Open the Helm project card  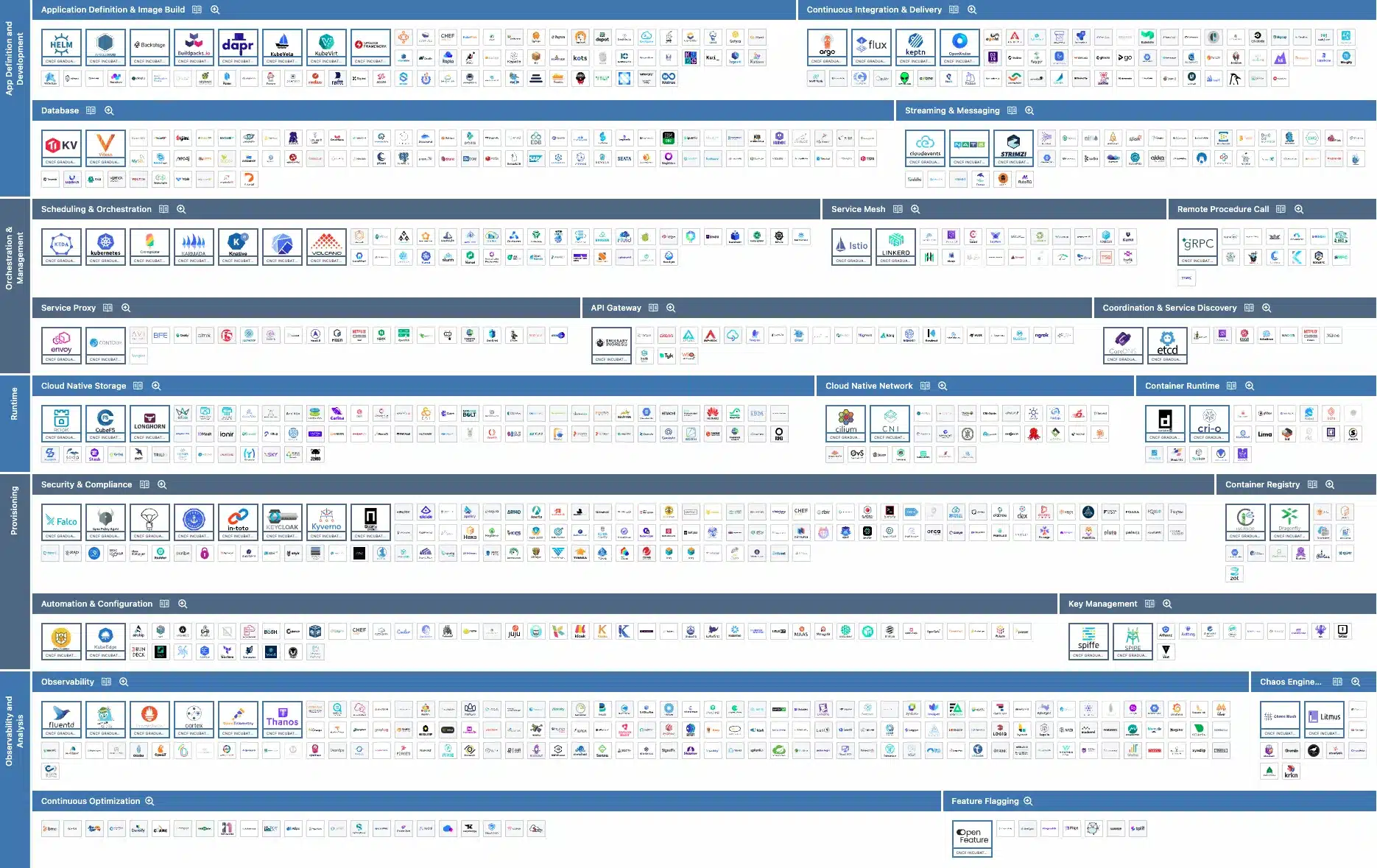[x=61, y=47]
